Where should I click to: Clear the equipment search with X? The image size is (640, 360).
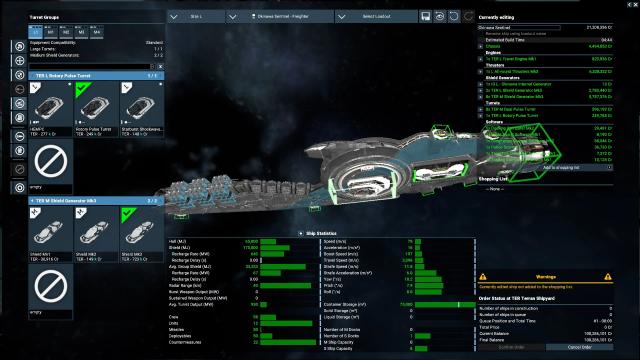click(x=160, y=67)
